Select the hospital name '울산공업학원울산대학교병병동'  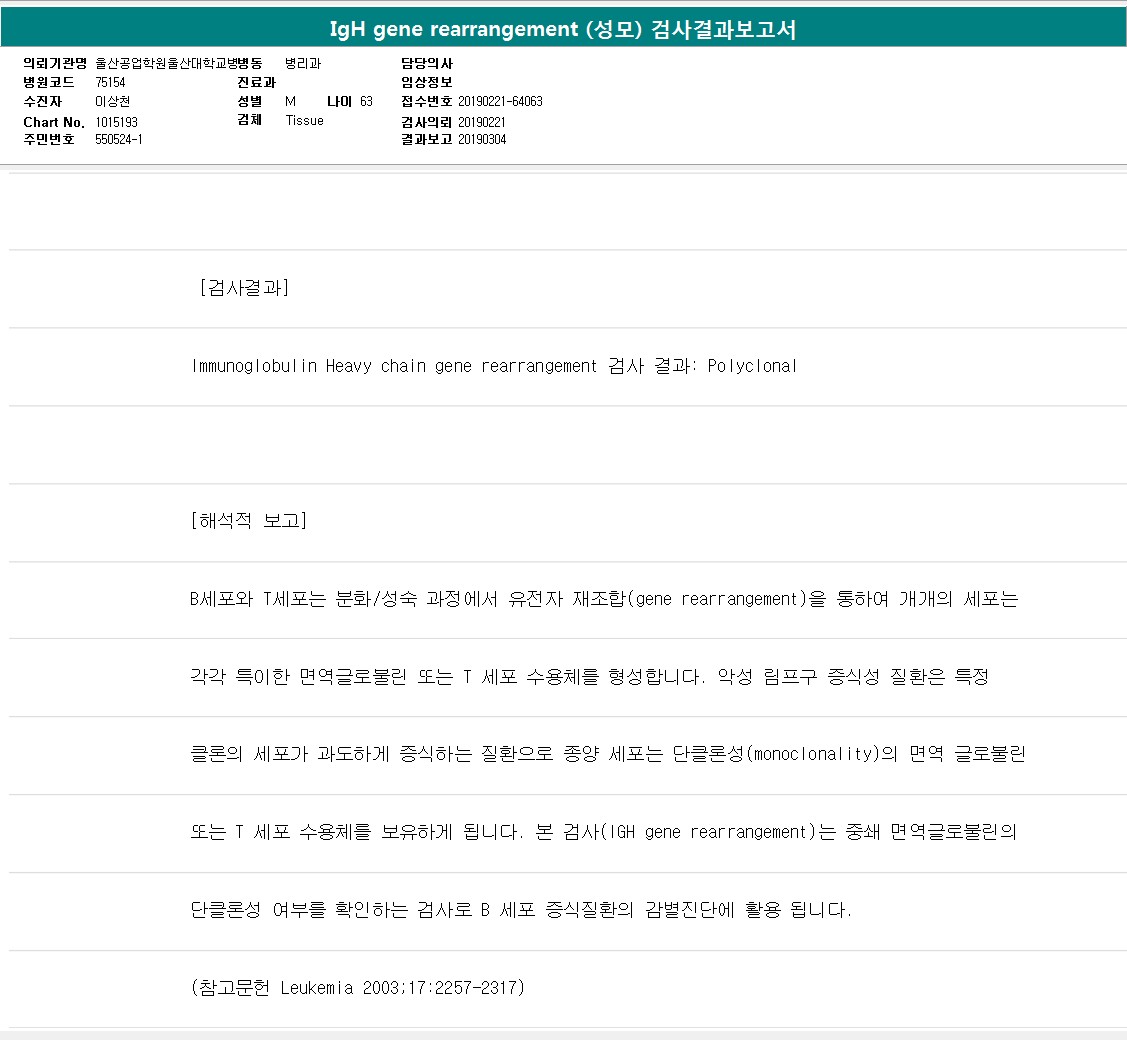(x=179, y=63)
